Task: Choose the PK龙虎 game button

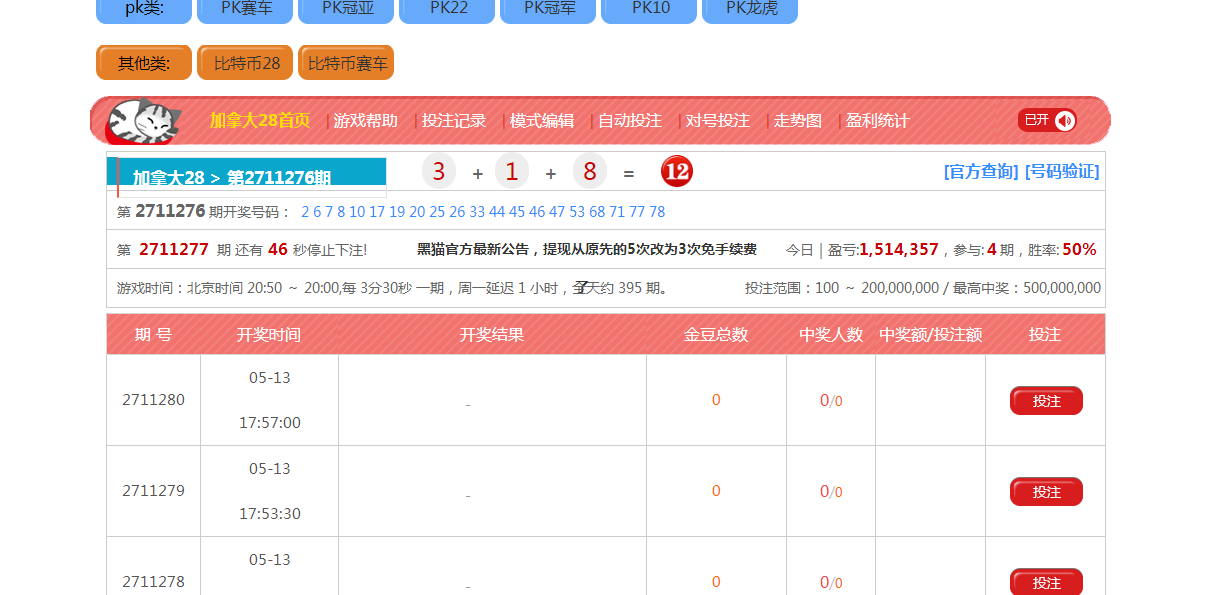Action: 750,9
